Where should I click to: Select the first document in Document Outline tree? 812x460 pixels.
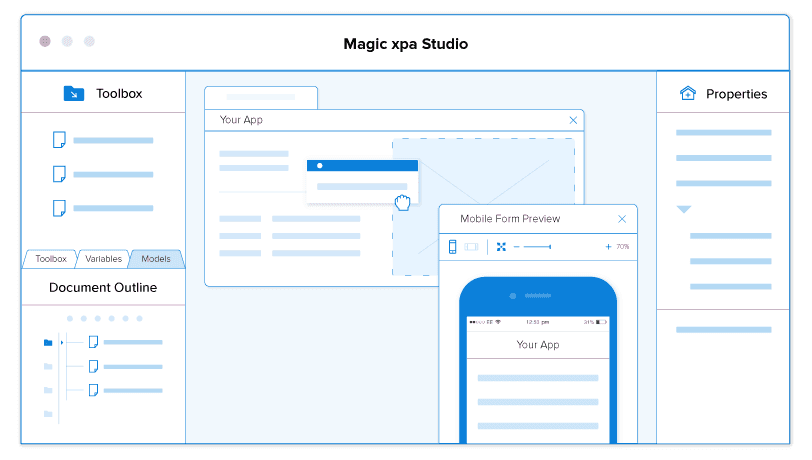pos(93,342)
